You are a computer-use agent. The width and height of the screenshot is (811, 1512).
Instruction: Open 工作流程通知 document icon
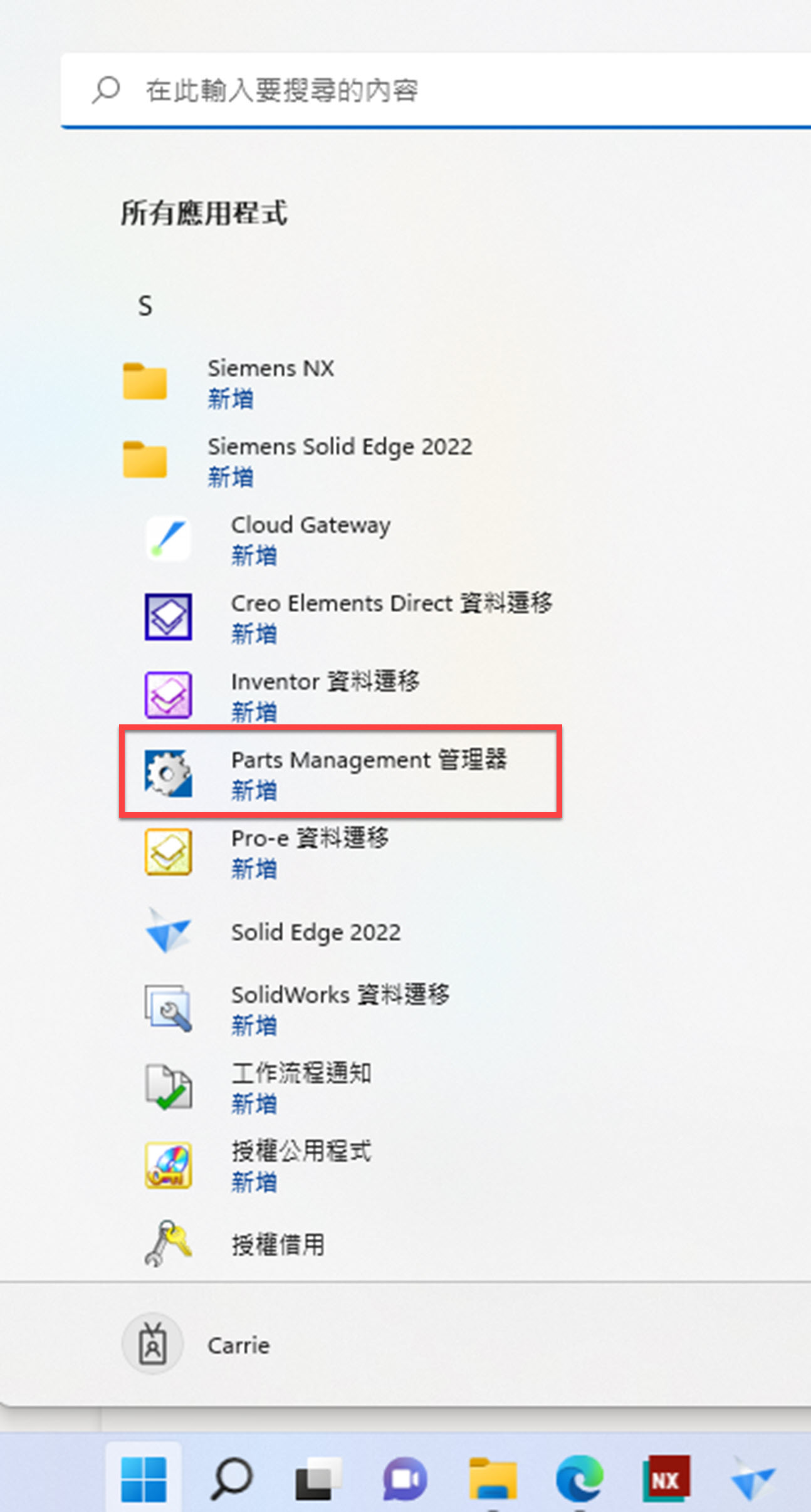(168, 1087)
